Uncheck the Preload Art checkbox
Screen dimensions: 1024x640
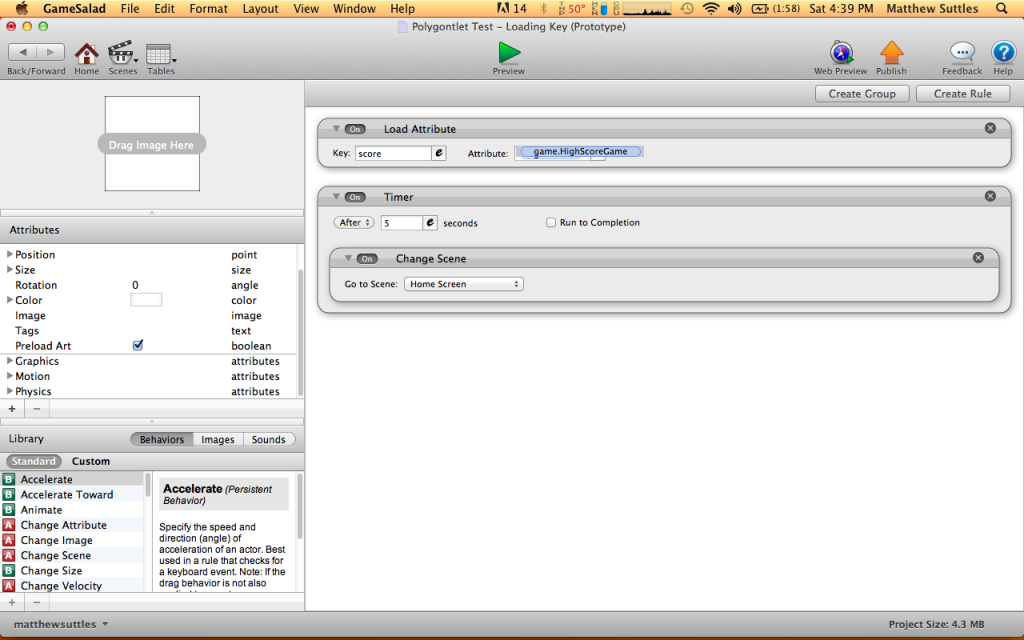[138, 346]
